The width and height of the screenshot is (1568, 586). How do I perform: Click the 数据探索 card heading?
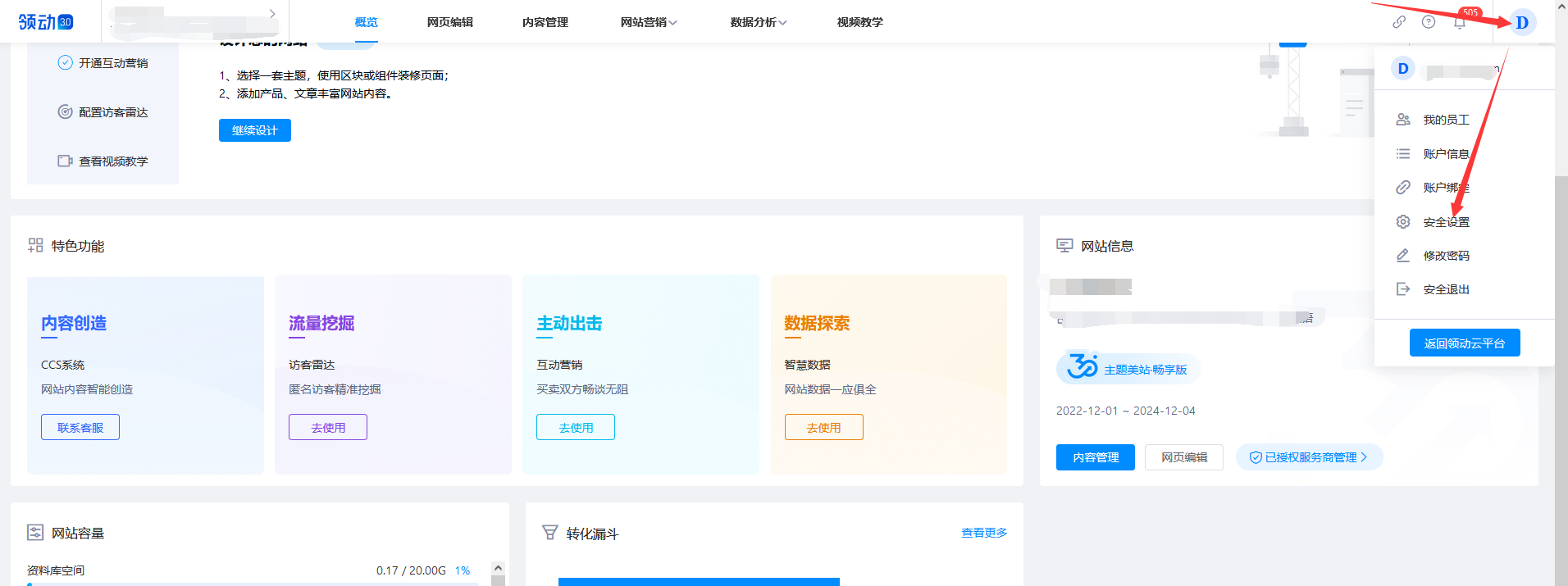(x=817, y=323)
